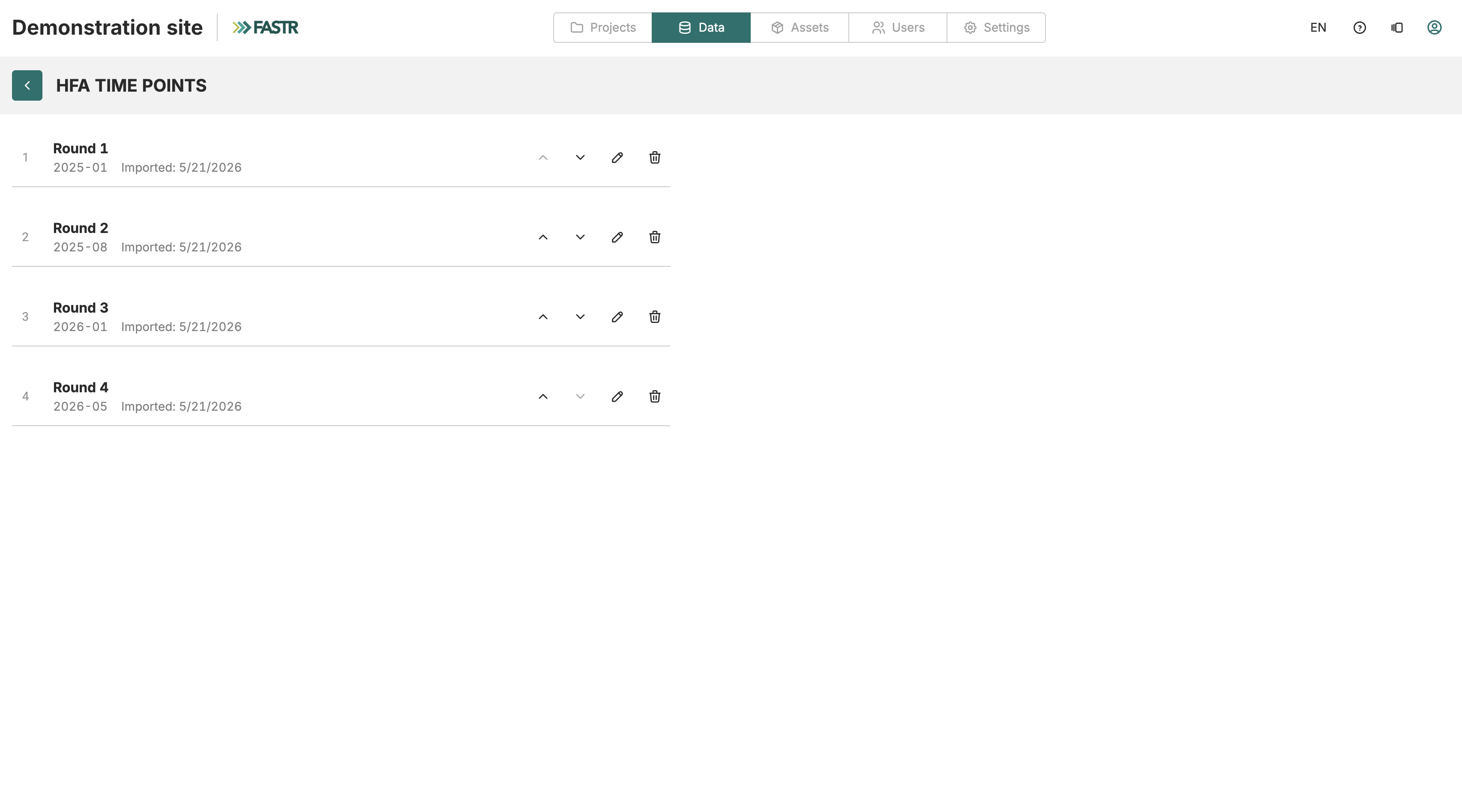Delete Round 1 using the trash icon
This screenshot has height=812, width=1462.
pyautogui.click(x=654, y=157)
